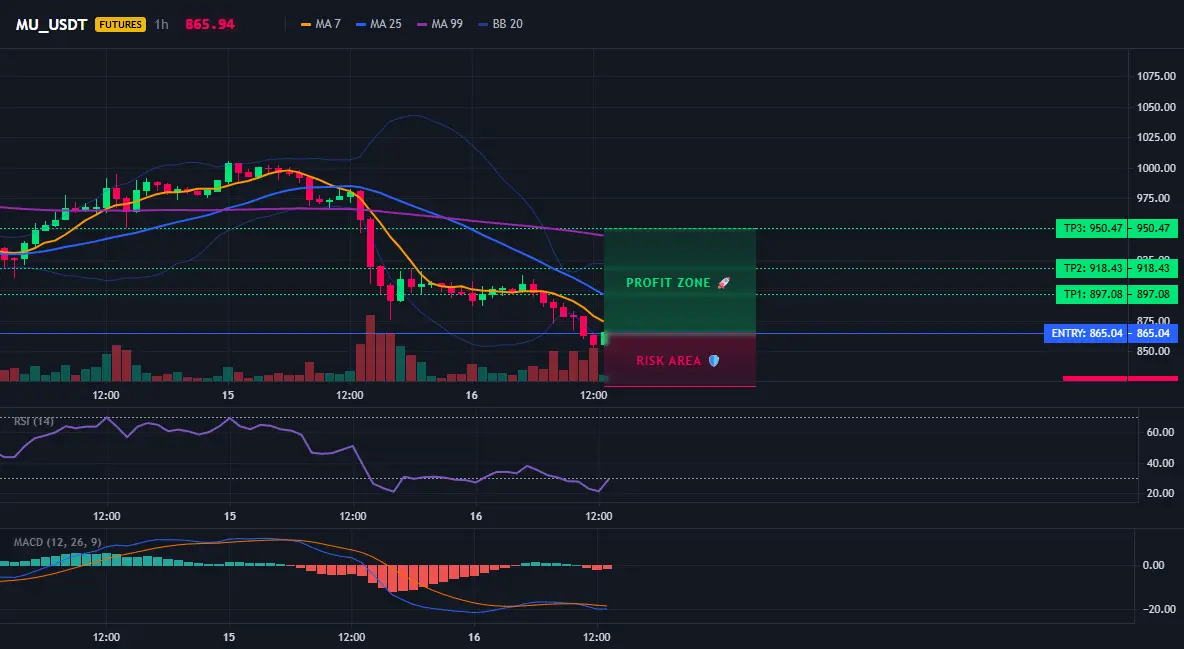Click the blue 865.04 price axis tag
The height and width of the screenshot is (649, 1184).
click(x=1153, y=333)
